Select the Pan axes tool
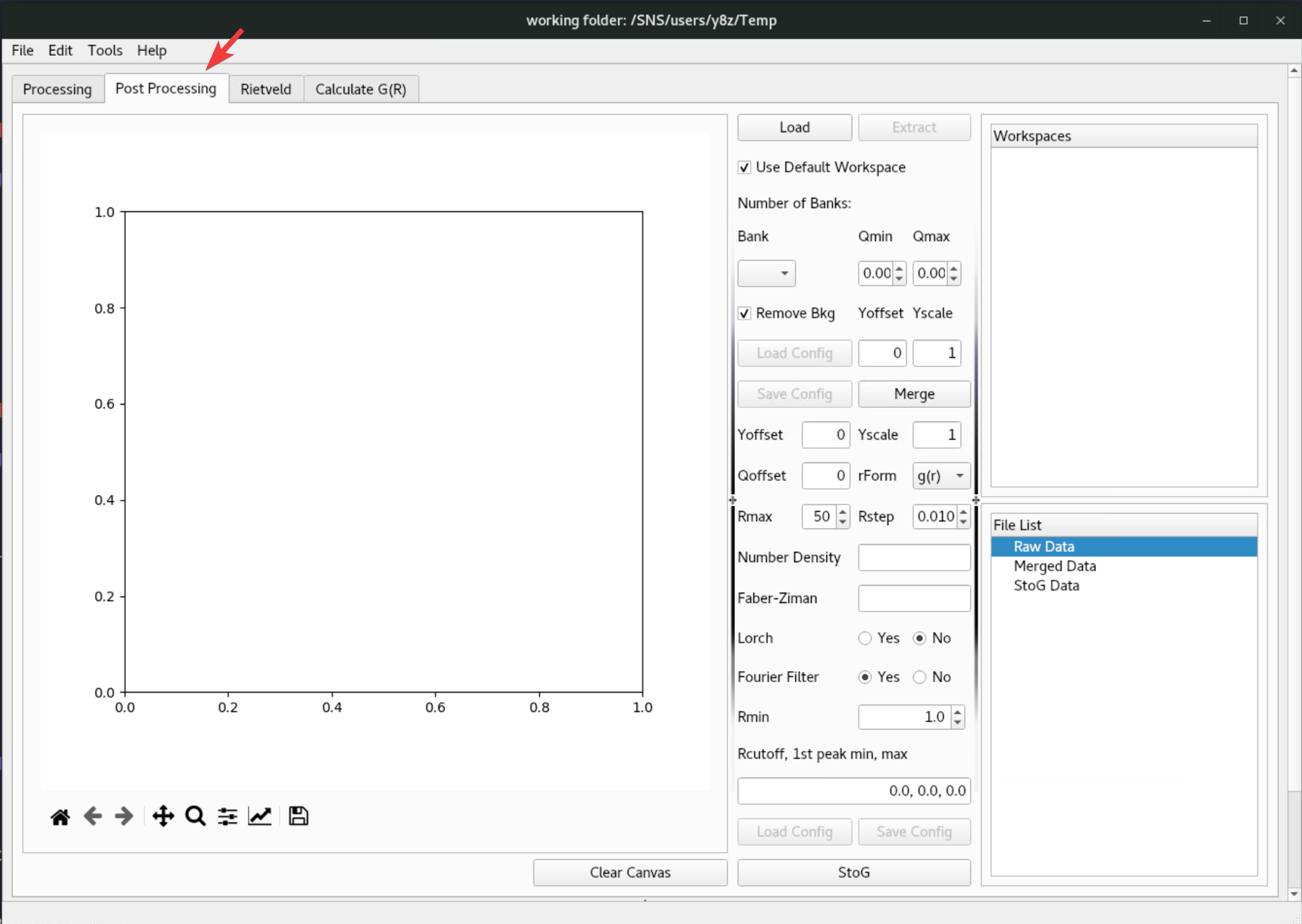1302x924 pixels. click(x=163, y=816)
